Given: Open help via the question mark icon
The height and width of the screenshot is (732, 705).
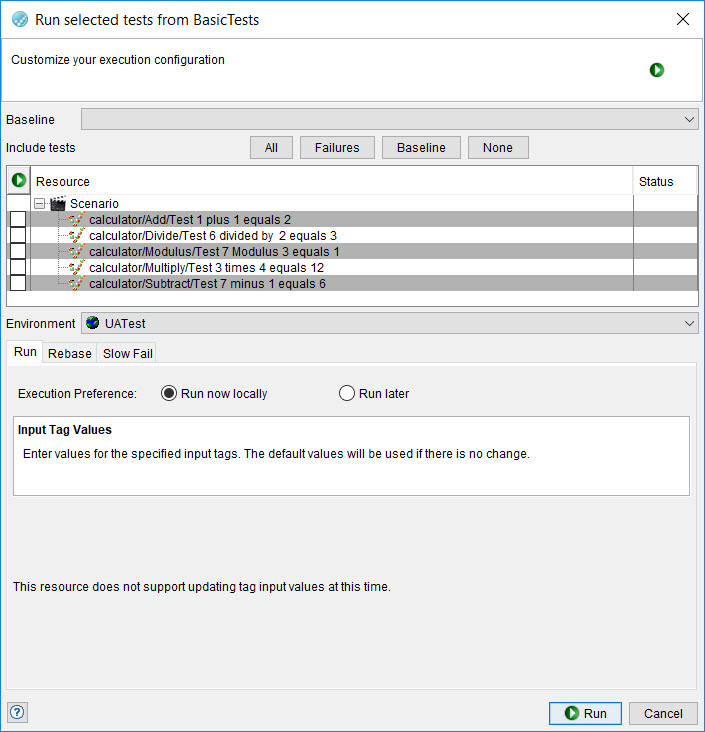Looking at the screenshot, I should pos(17,712).
